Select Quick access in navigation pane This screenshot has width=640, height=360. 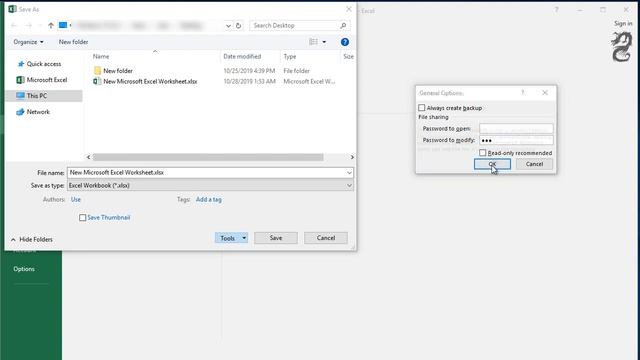coord(44,64)
